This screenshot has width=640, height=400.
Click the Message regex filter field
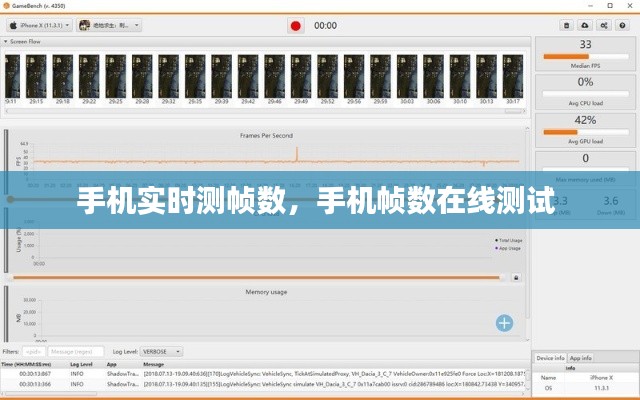coord(76,351)
